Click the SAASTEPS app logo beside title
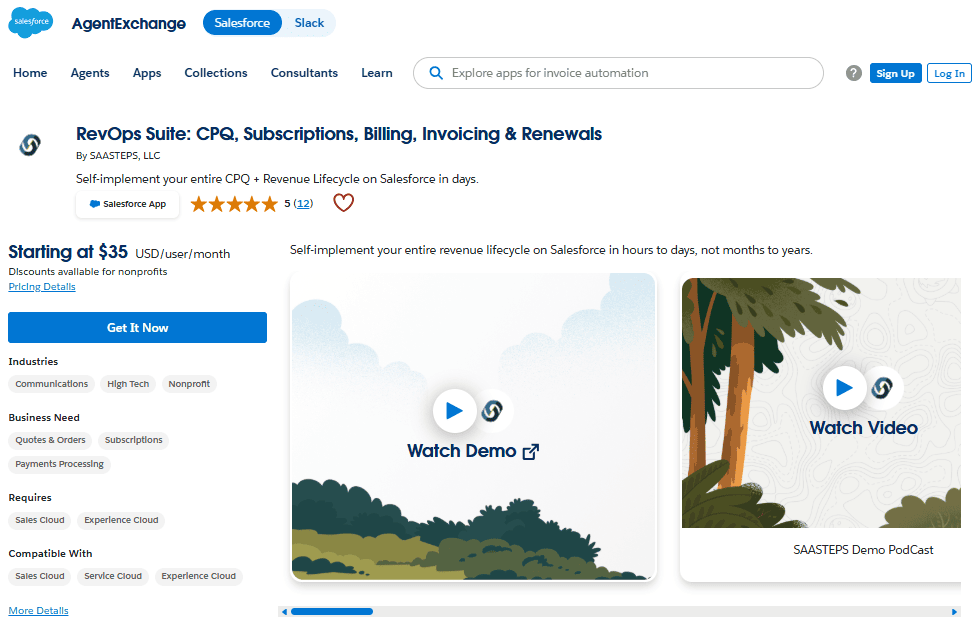975x626 pixels. tap(30, 145)
